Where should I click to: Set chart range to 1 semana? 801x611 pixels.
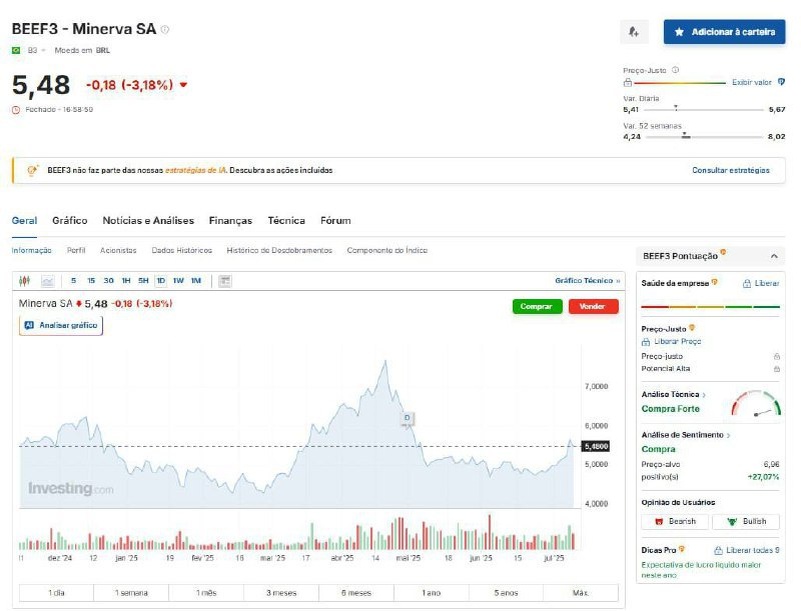[x=131, y=593]
